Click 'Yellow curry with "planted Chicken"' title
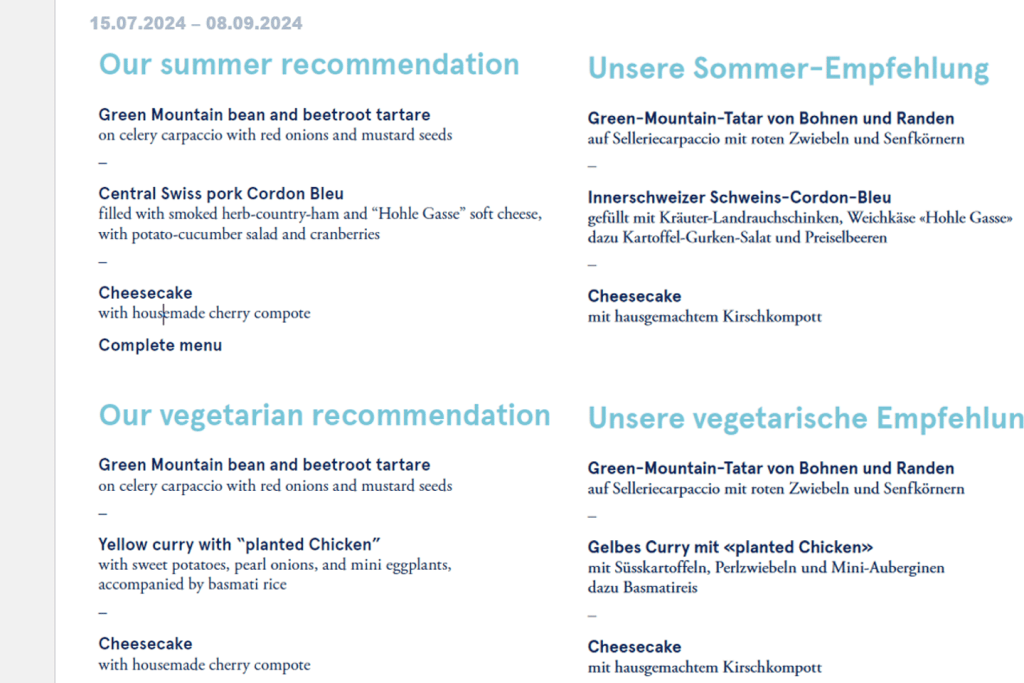The width and height of the screenshot is (1024, 683). click(240, 545)
